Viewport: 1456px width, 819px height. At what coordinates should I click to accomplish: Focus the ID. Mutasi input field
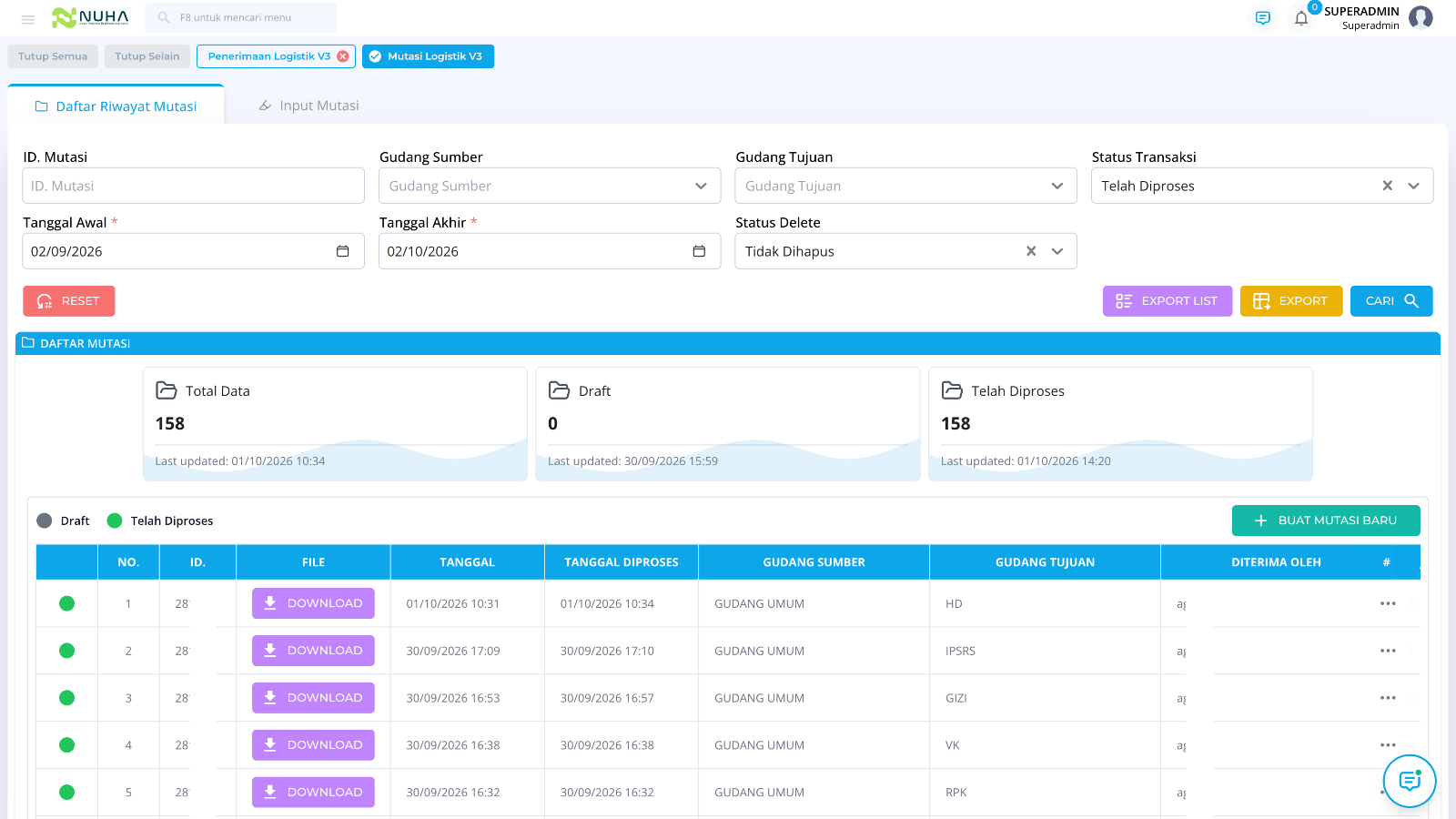[x=194, y=186]
